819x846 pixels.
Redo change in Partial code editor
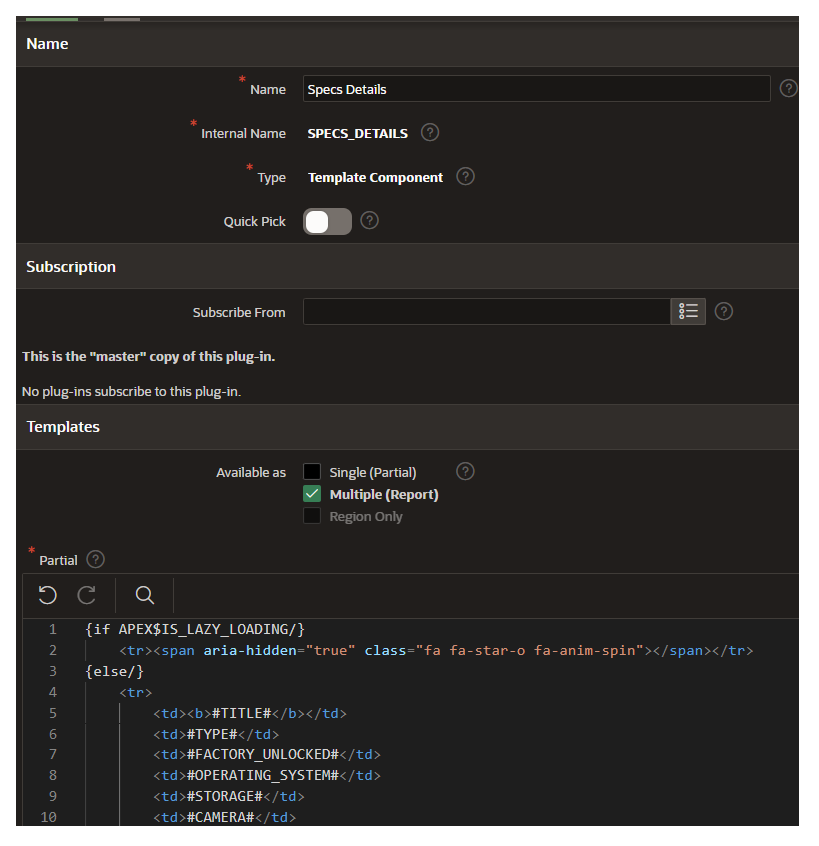86,595
